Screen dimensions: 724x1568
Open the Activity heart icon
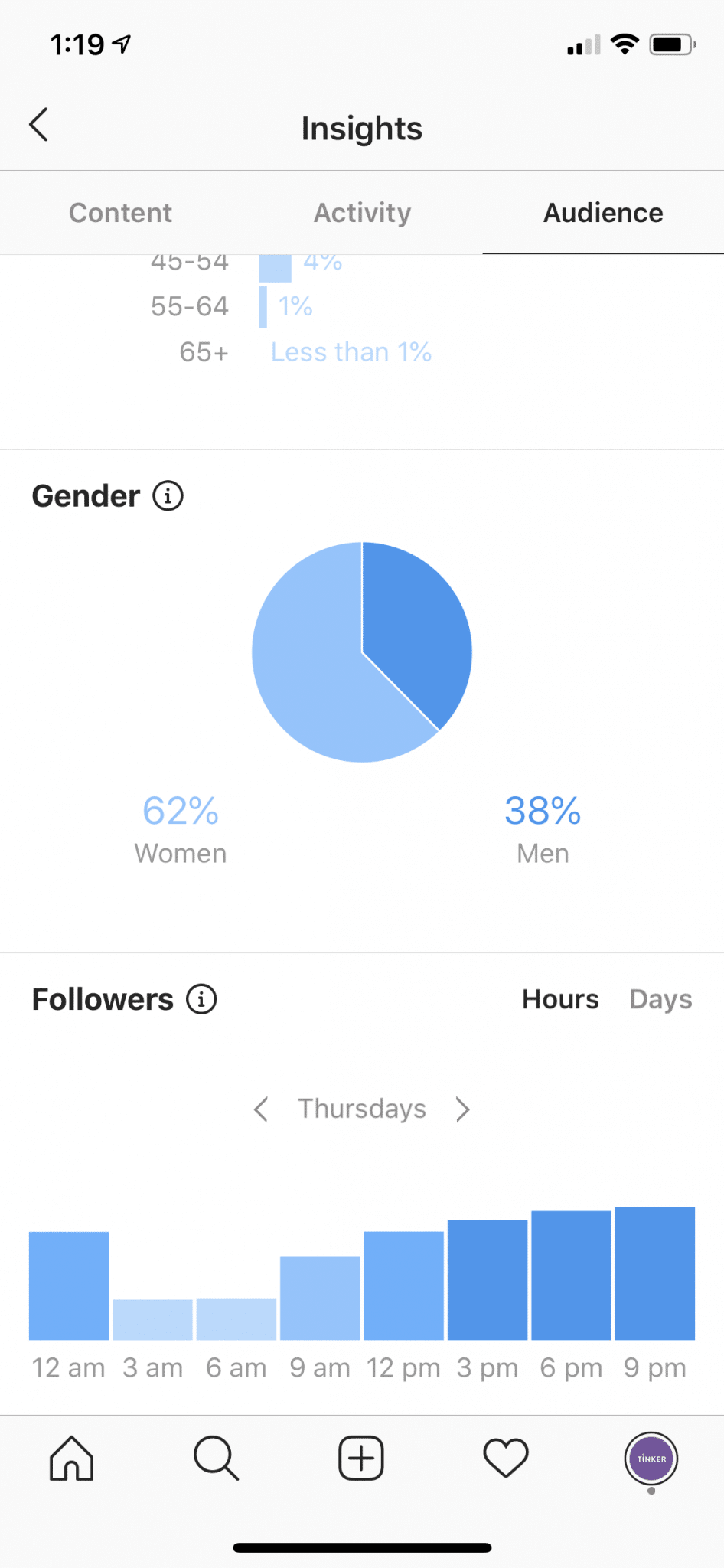pyautogui.click(x=505, y=1459)
